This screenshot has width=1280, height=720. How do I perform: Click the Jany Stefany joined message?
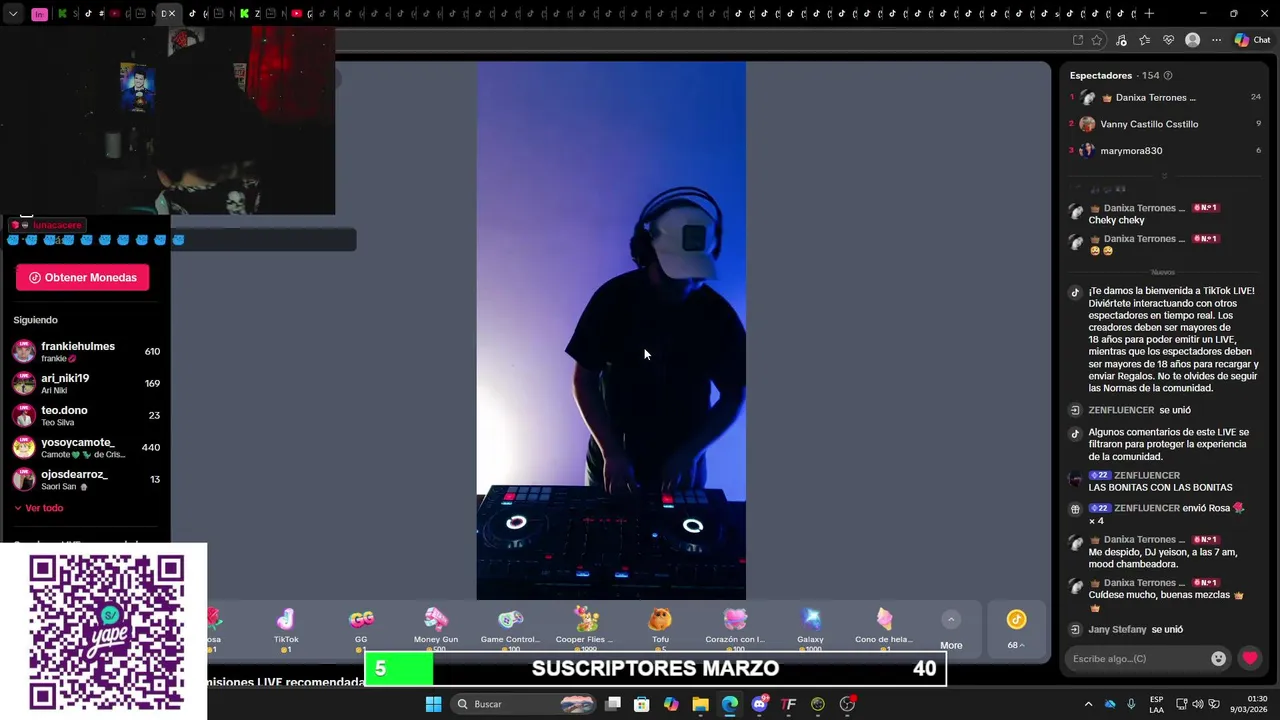click(1136, 629)
